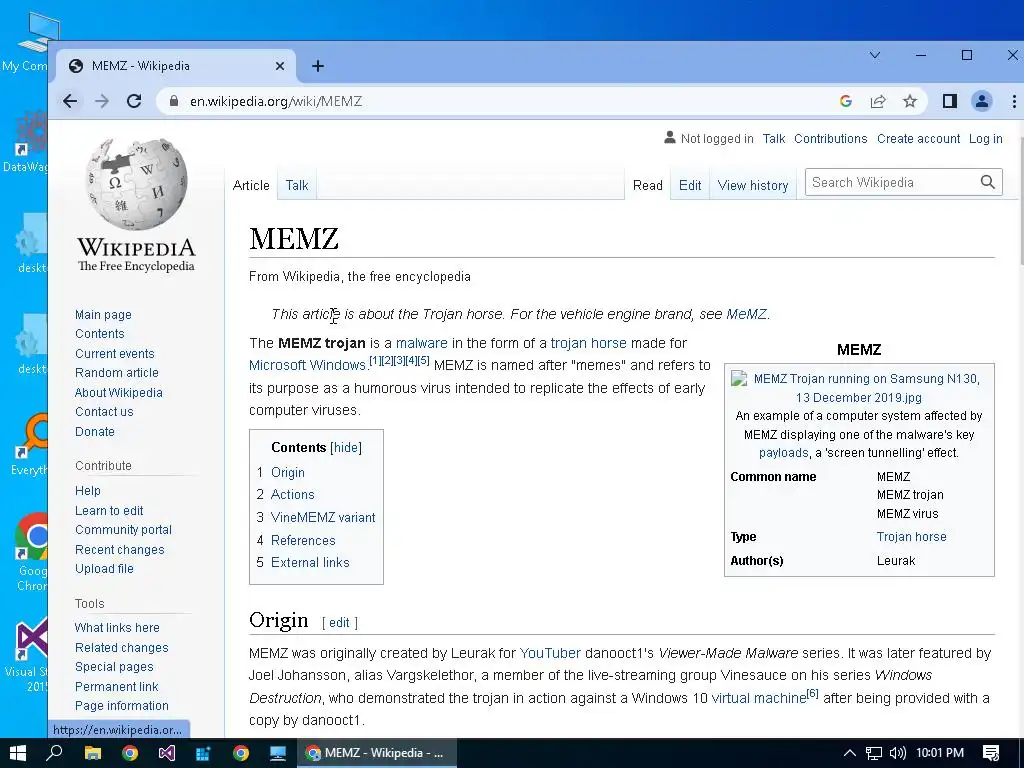Jump to Actions section in Contents
Image resolution: width=1024 pixels, height=768 pixels.
[x=293, y=494]
